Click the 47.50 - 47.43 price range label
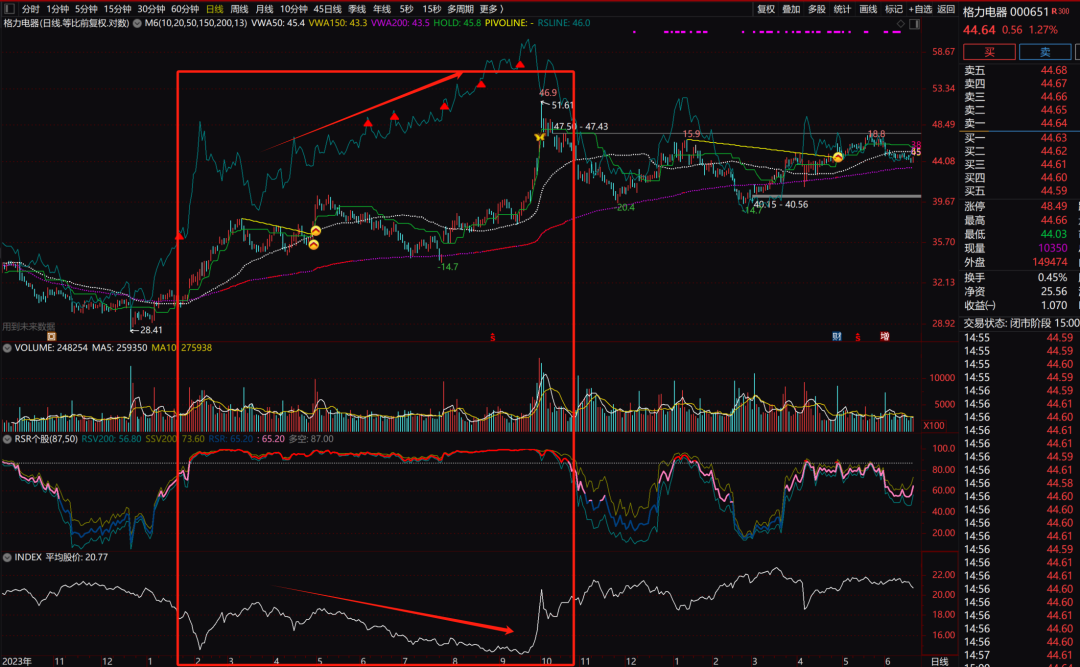The image size is (1080, 667). [581, 127]
